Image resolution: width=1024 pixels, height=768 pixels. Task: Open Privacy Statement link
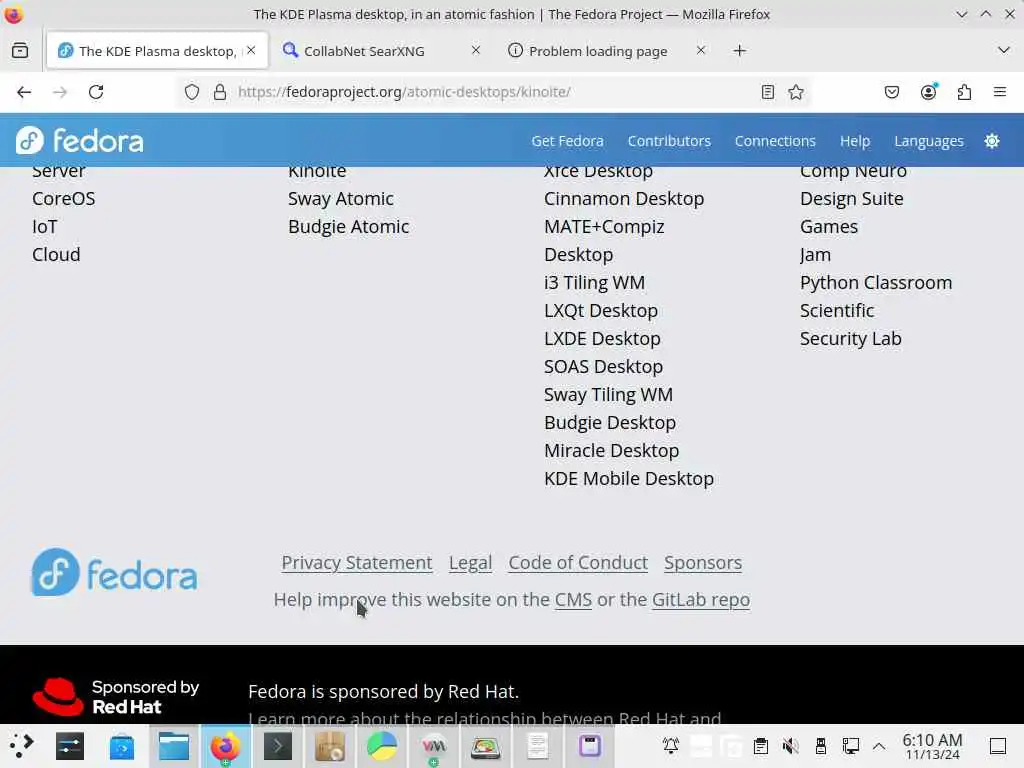357,563
